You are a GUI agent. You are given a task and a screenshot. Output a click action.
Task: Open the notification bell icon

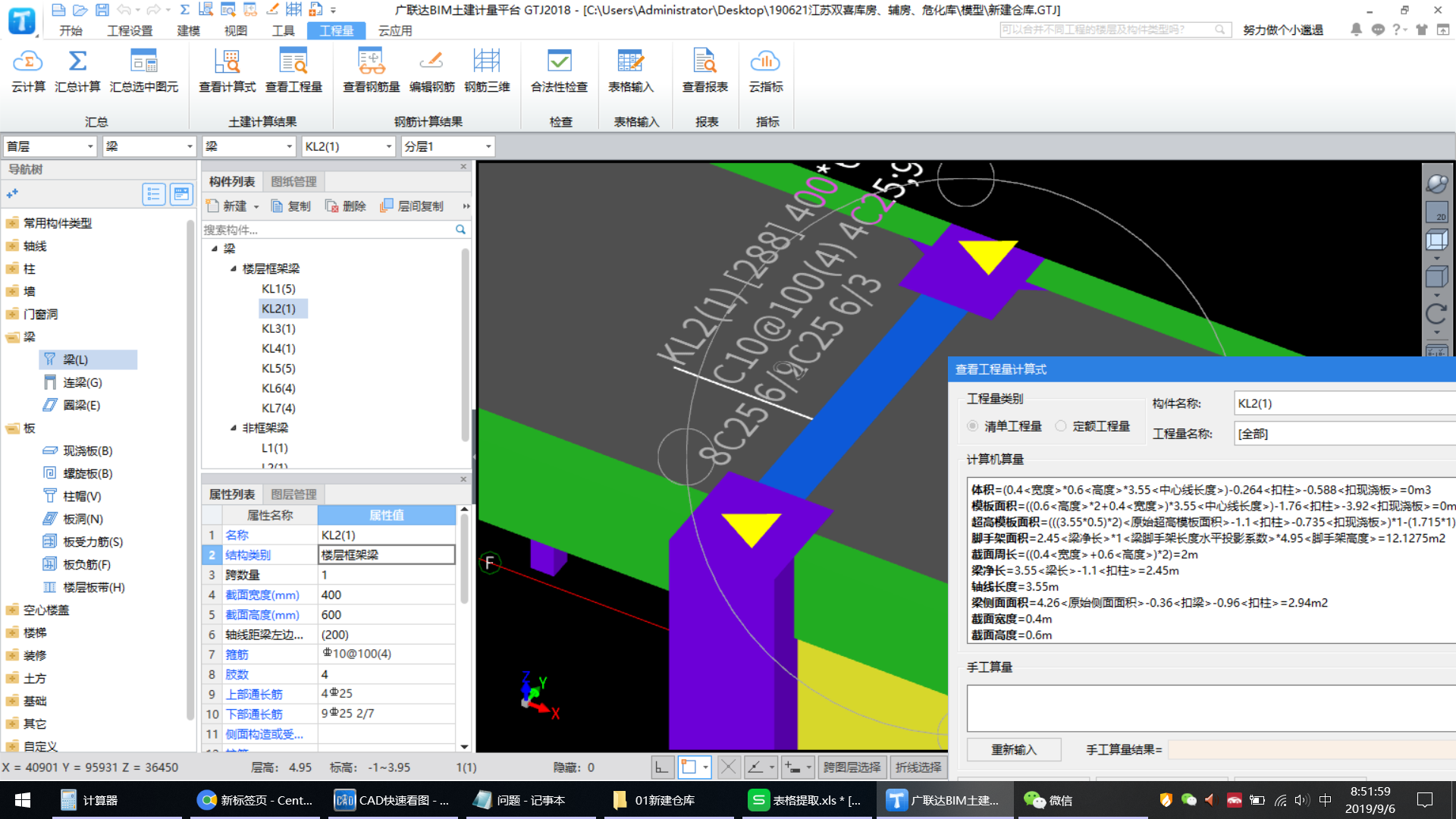pos(1356,30)
